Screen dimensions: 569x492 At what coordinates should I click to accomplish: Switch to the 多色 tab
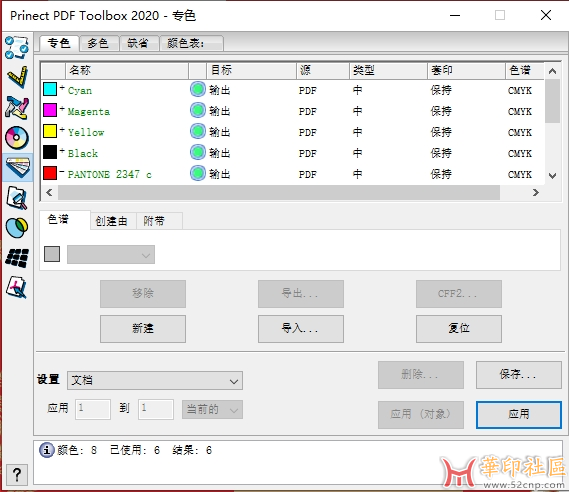[99, 44]
